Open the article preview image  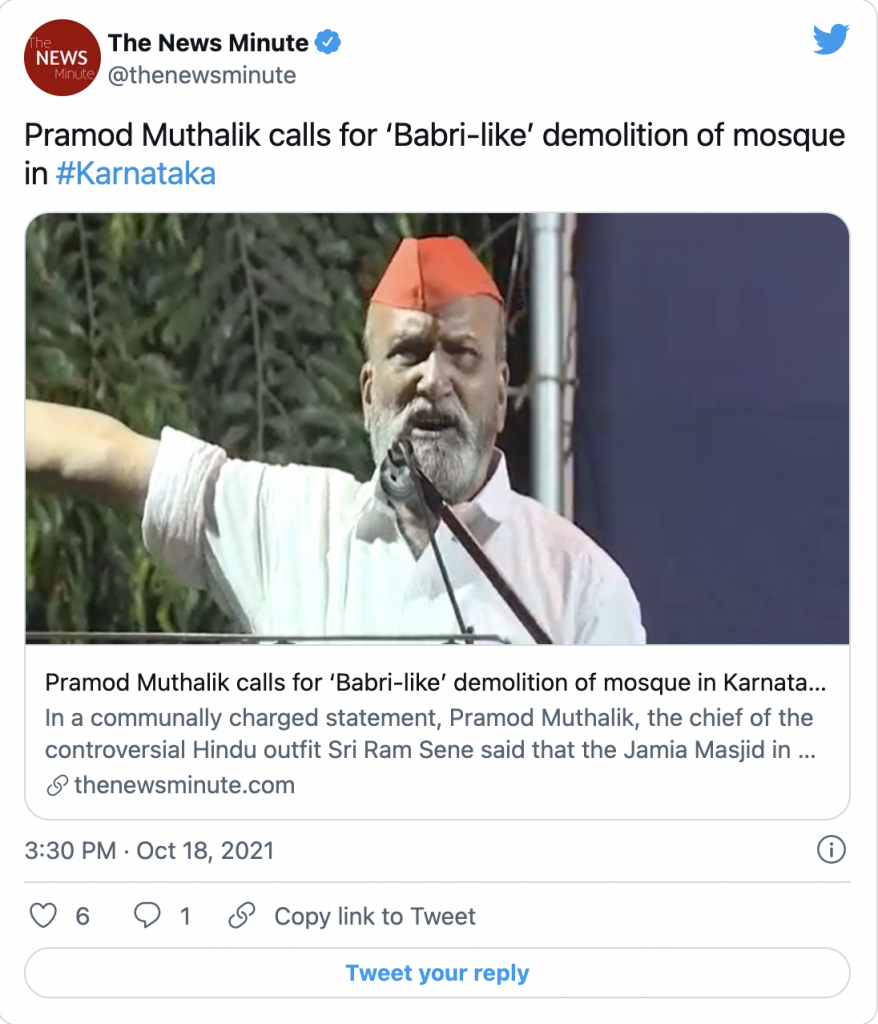coord(437,428)
